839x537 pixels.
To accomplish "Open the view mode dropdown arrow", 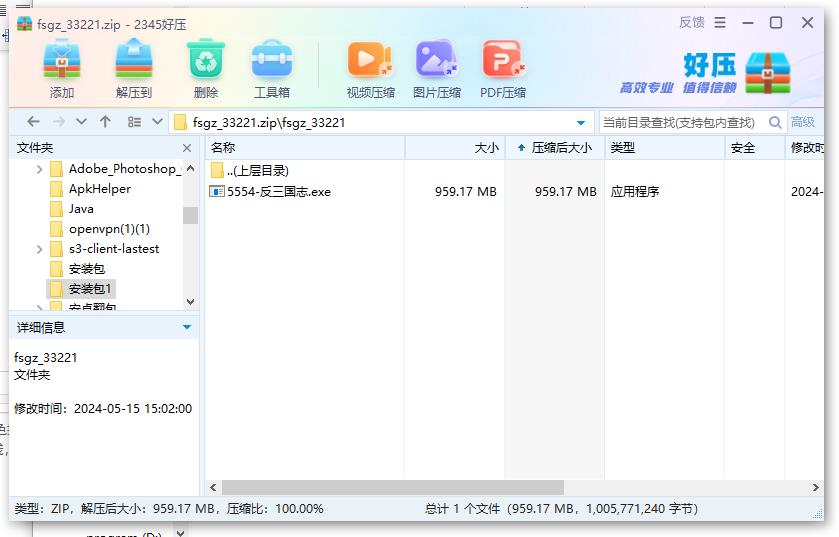I will [x=157, y=122].
